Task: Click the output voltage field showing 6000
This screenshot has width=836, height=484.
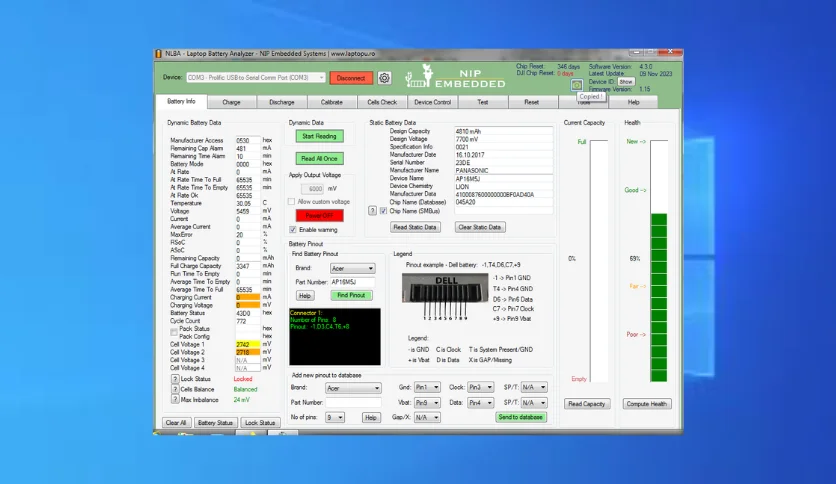Action: [313, 189]
